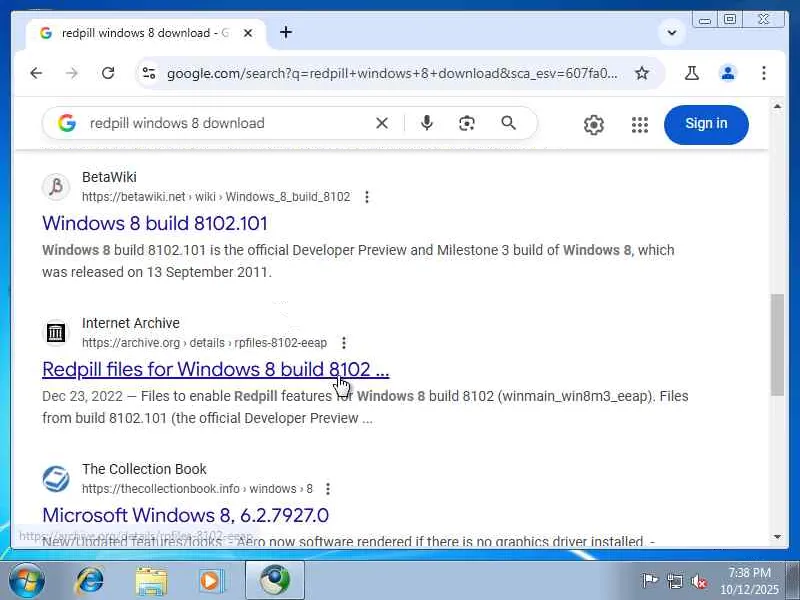Open the Chrome profile avatar
This screenshot has height=600, width=800.
(x=728, y=73)
